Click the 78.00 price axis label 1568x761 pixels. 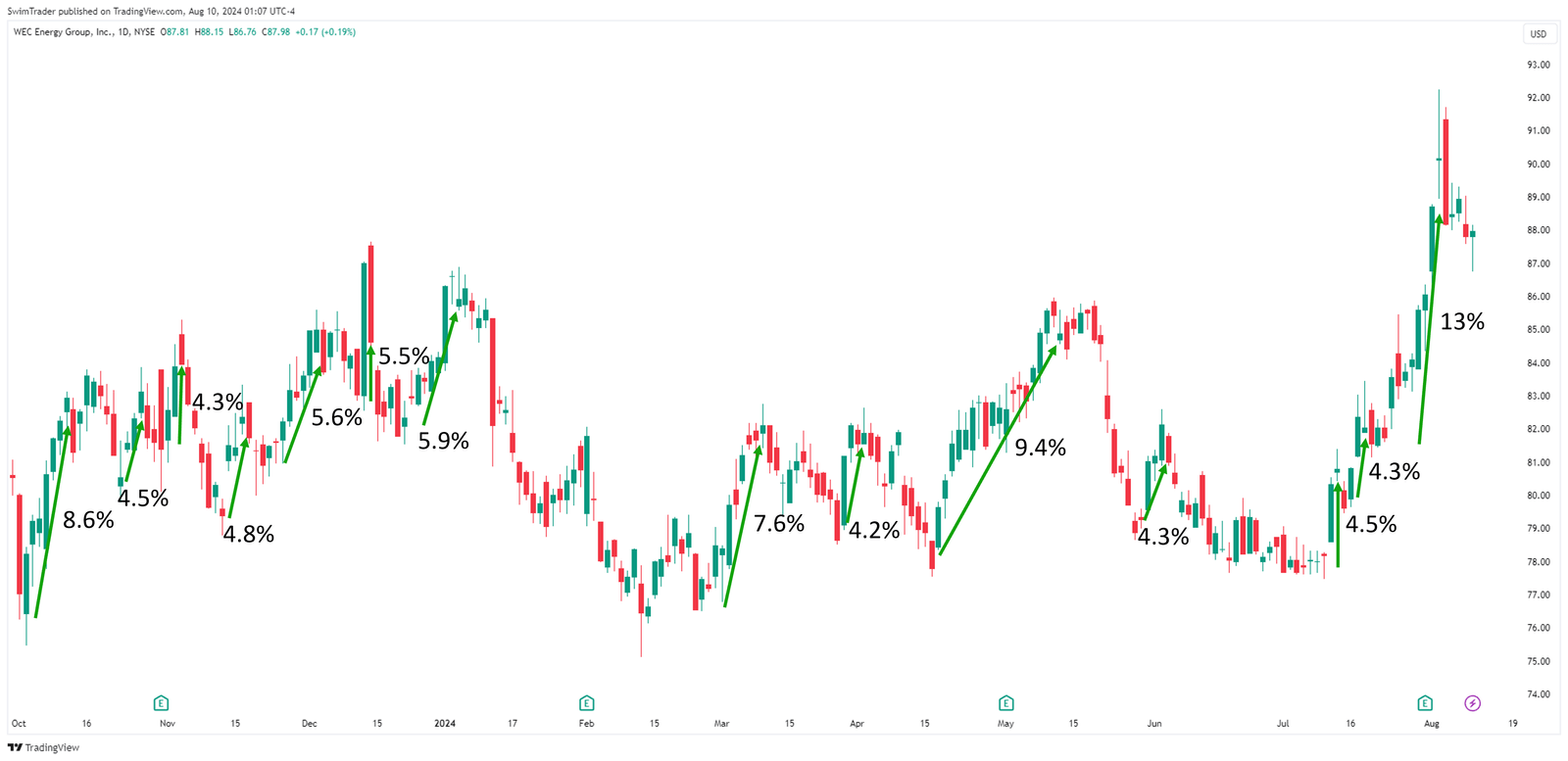[1539, 562]
